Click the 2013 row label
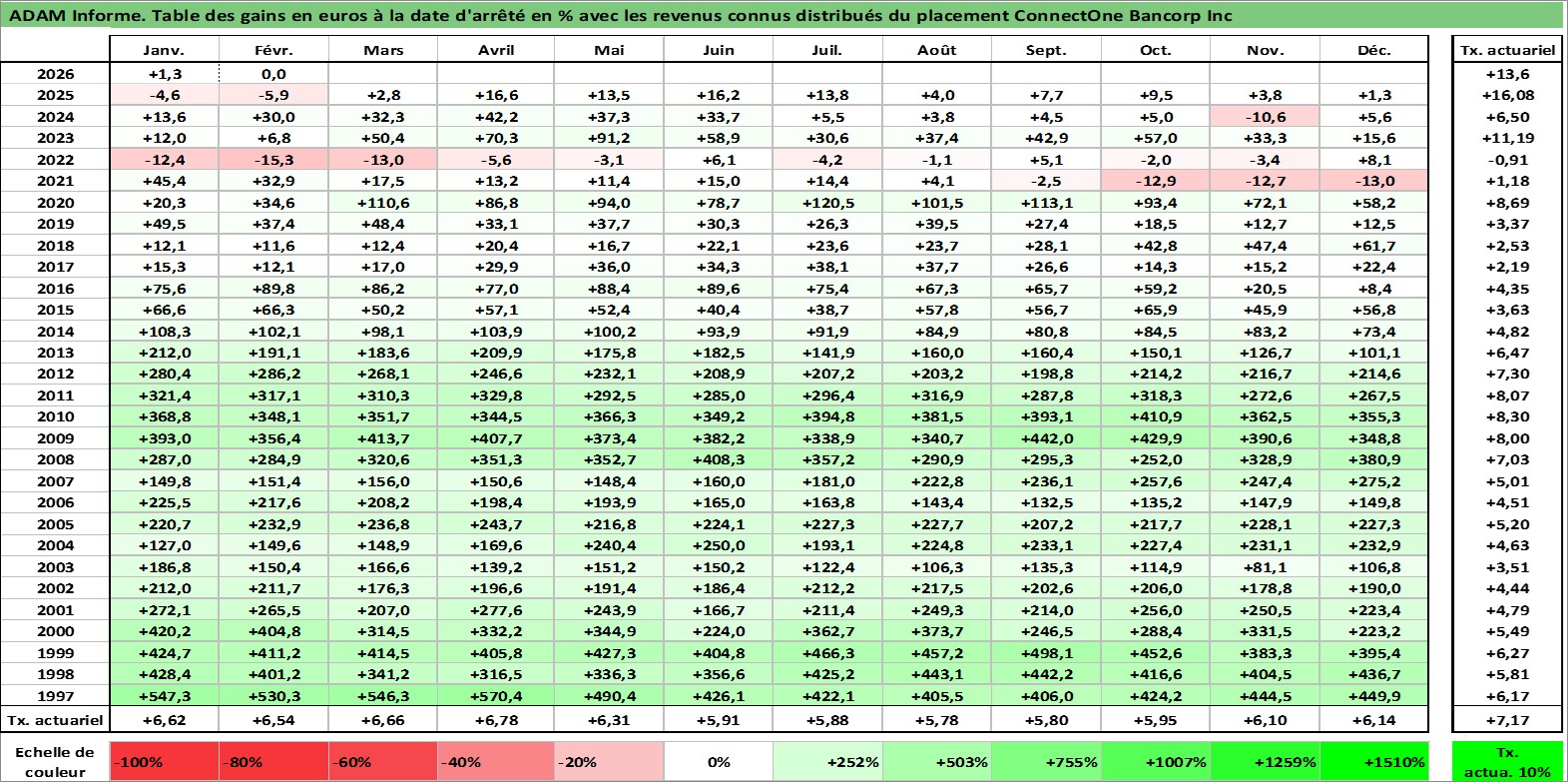The image size is (1568, 782). pos(55,353)
